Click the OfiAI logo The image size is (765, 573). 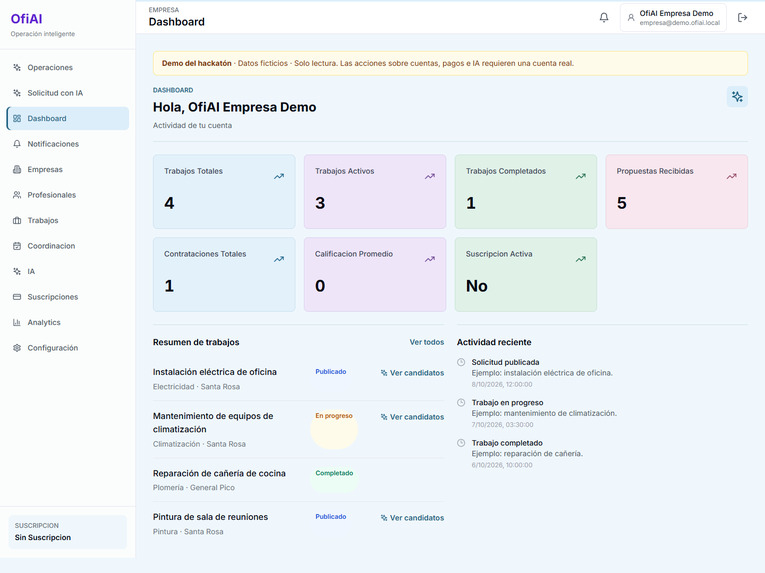click(26, 19)
